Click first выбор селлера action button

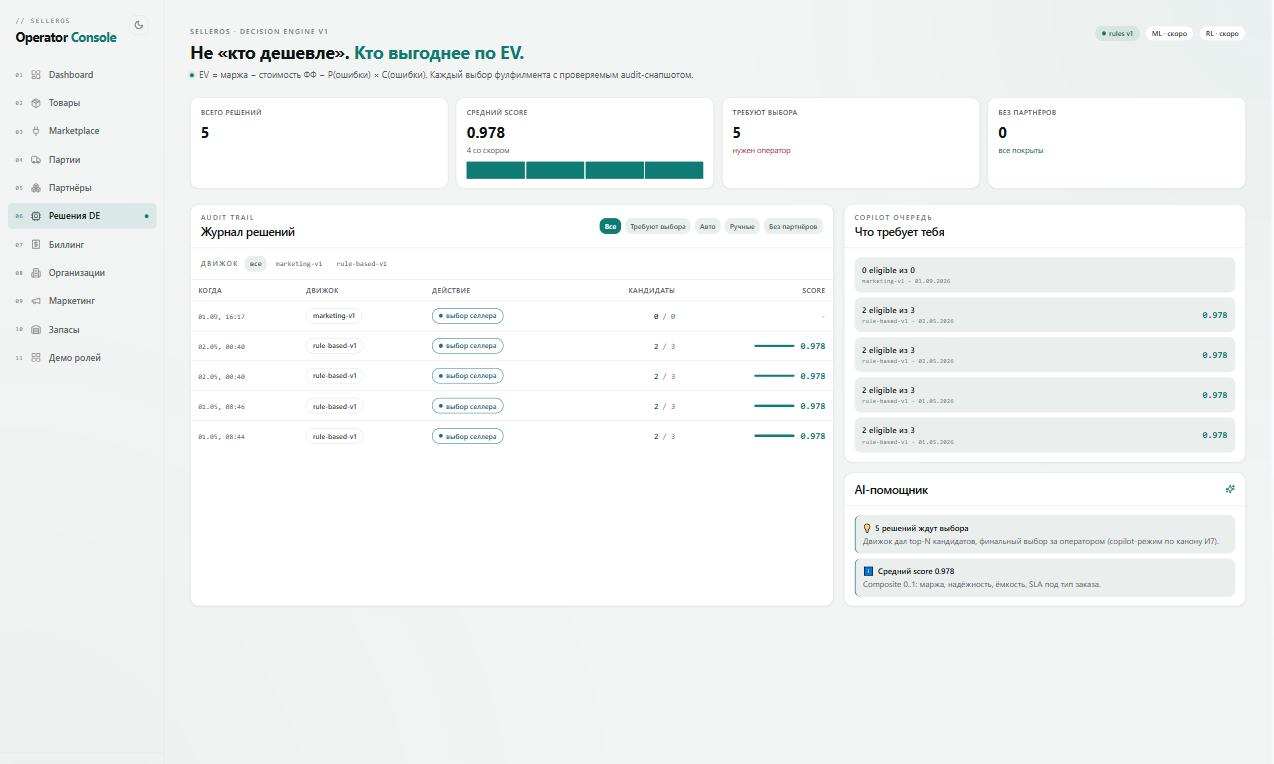coord(467,316)
